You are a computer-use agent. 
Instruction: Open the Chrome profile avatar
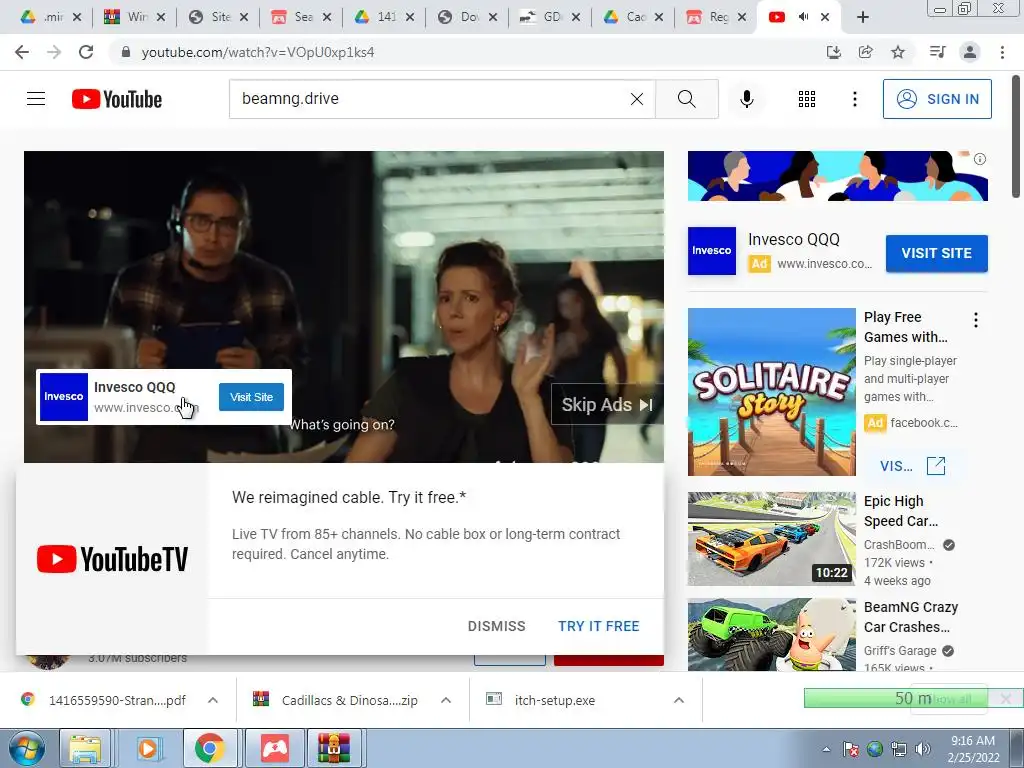pyautogui.click(x=970, y=52)
